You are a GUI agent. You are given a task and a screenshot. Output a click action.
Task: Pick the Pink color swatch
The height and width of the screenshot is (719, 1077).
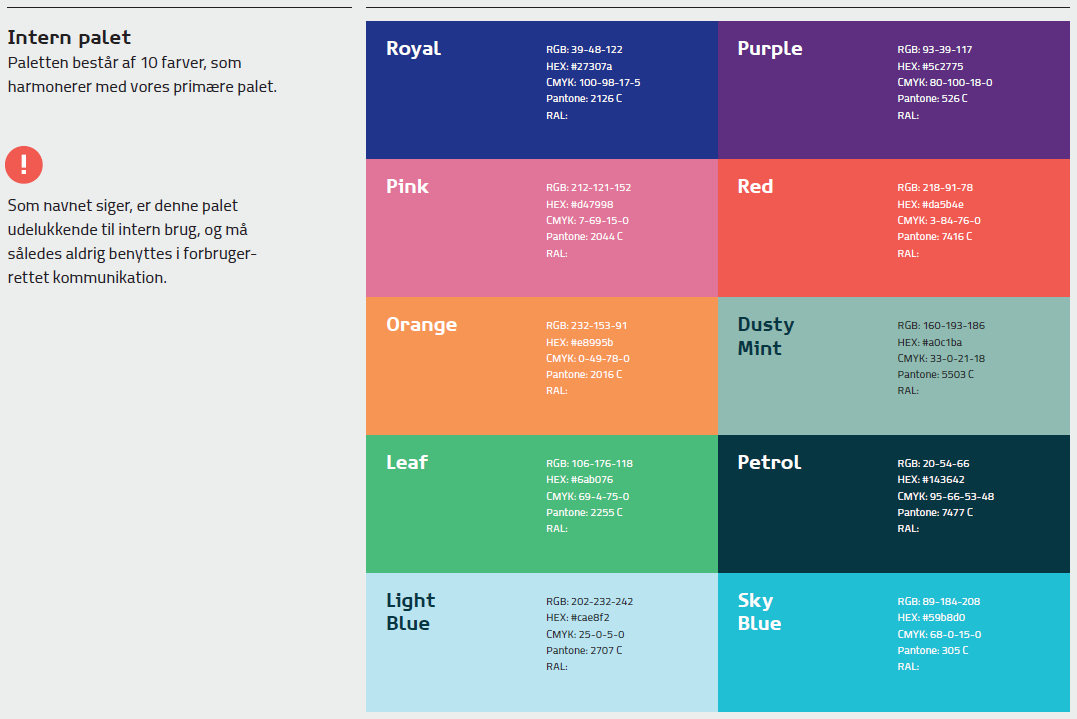point(542,228)
